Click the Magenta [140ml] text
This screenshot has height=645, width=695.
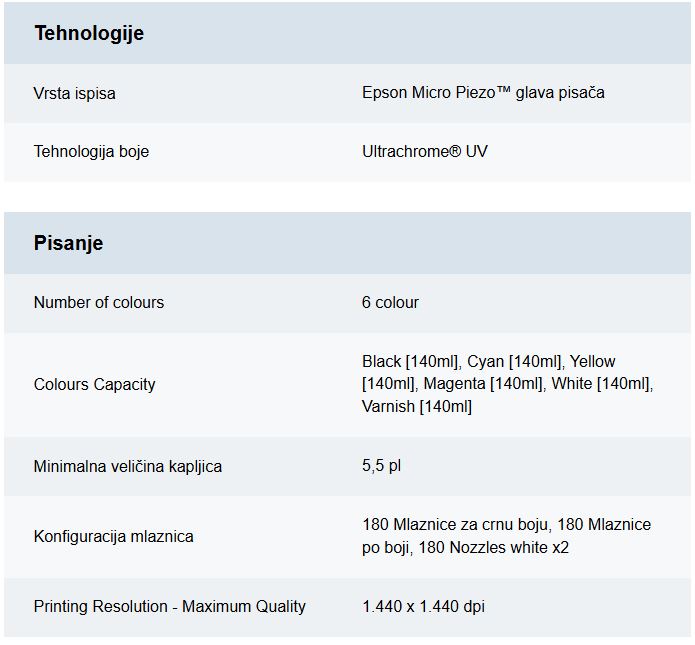click(x=483, y=383)
